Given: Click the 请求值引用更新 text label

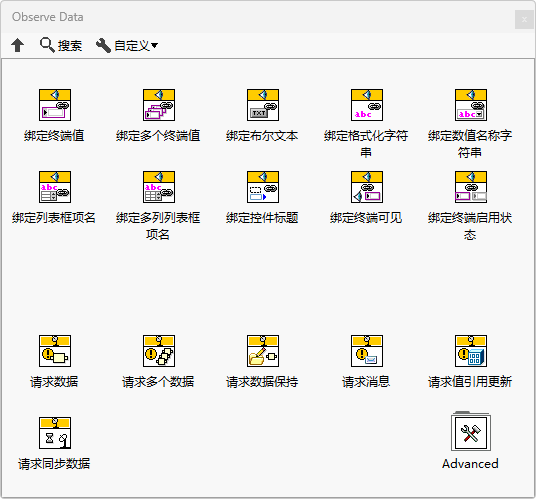Looking at the screenshot, I should click(470, 382).
